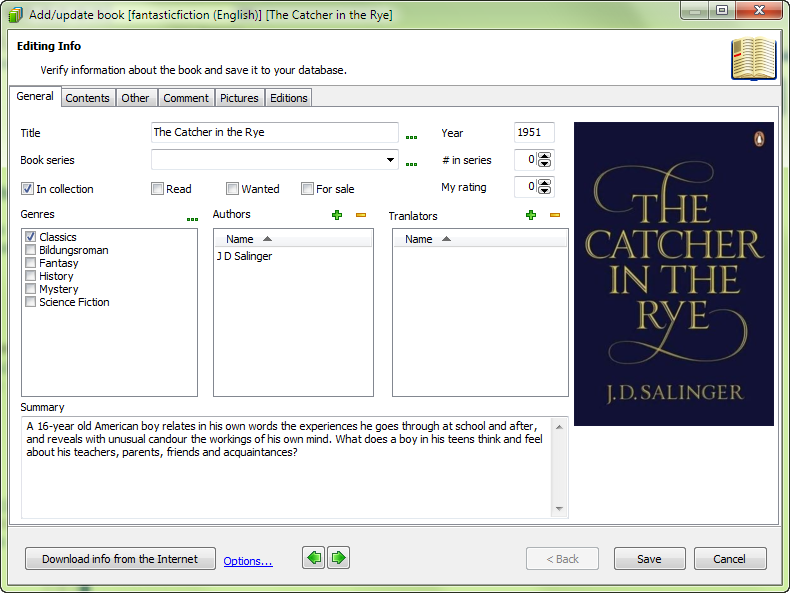Sort Authors list by Name column
This screenshot has height=593, width=790.
293,239
